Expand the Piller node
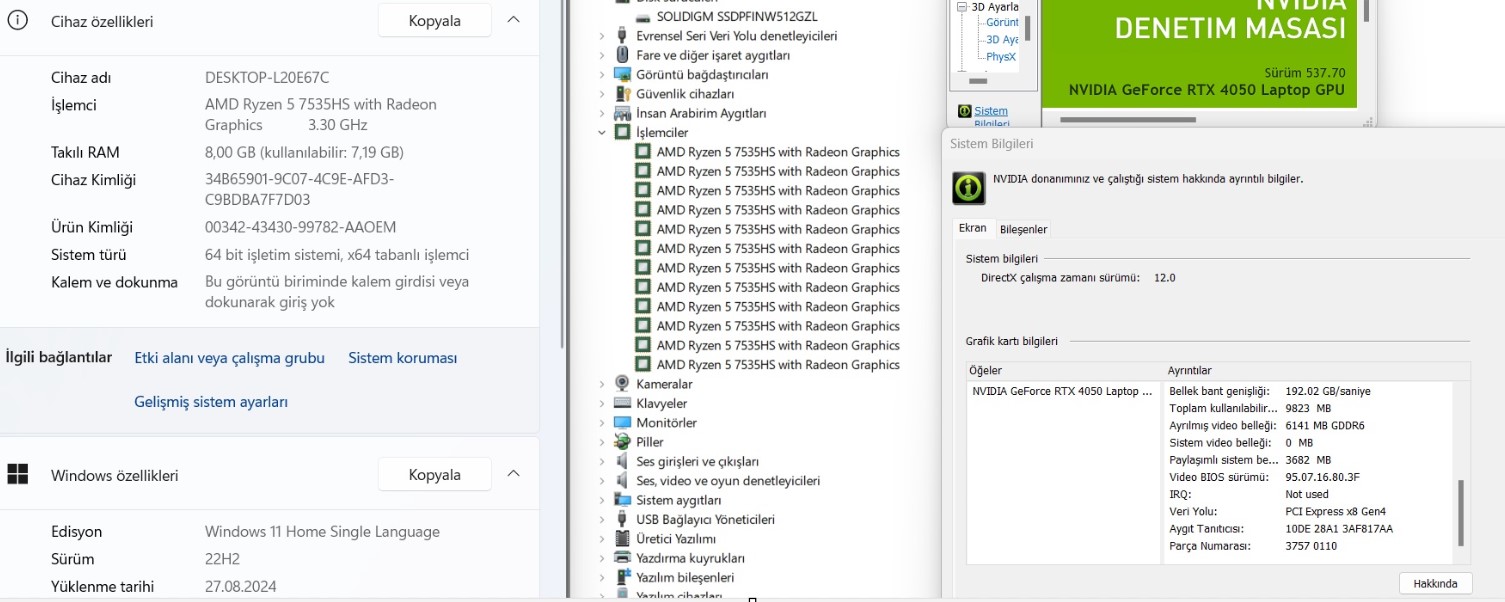 coord(602,442)
